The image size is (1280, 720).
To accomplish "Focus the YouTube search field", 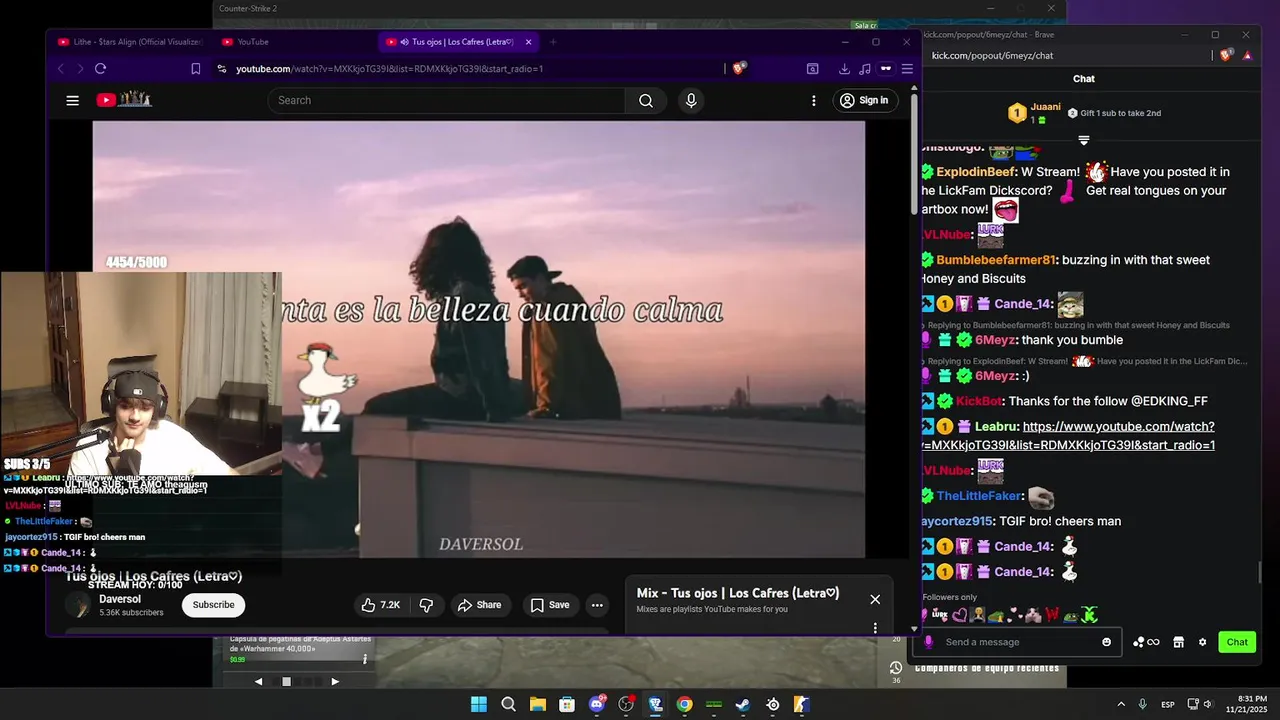I will pyautogui.click(x=446, y=100).
